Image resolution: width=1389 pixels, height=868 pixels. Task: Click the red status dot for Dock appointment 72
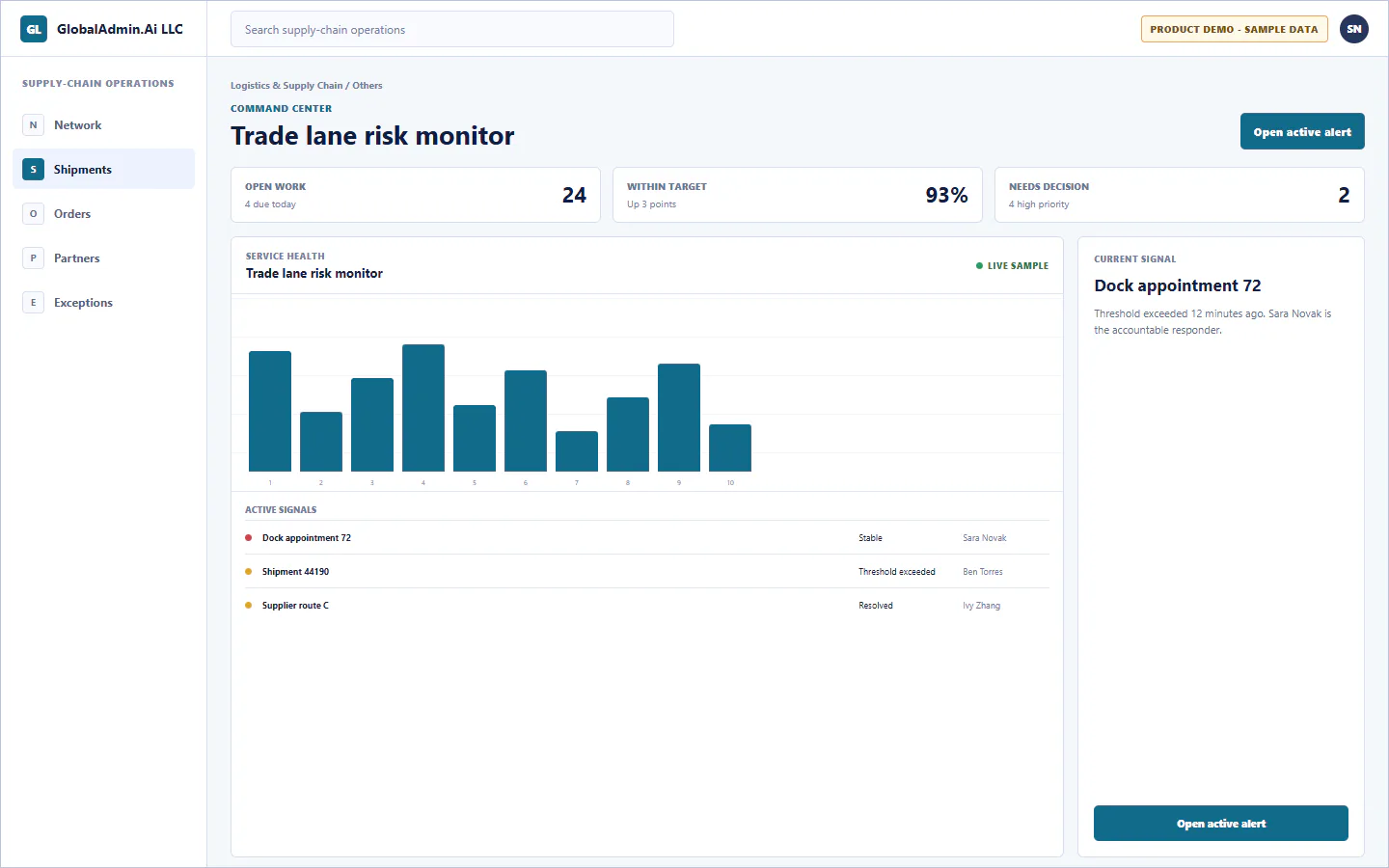249,538
